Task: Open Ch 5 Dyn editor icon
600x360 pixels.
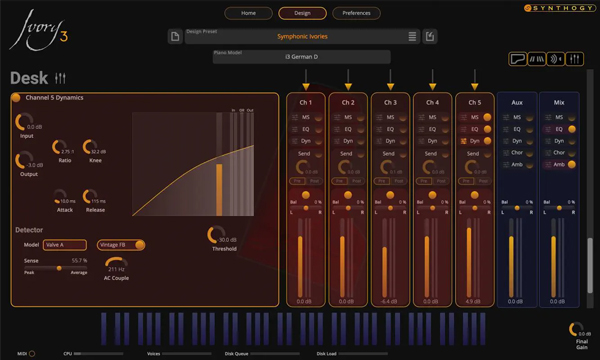Action: [463, 141]
